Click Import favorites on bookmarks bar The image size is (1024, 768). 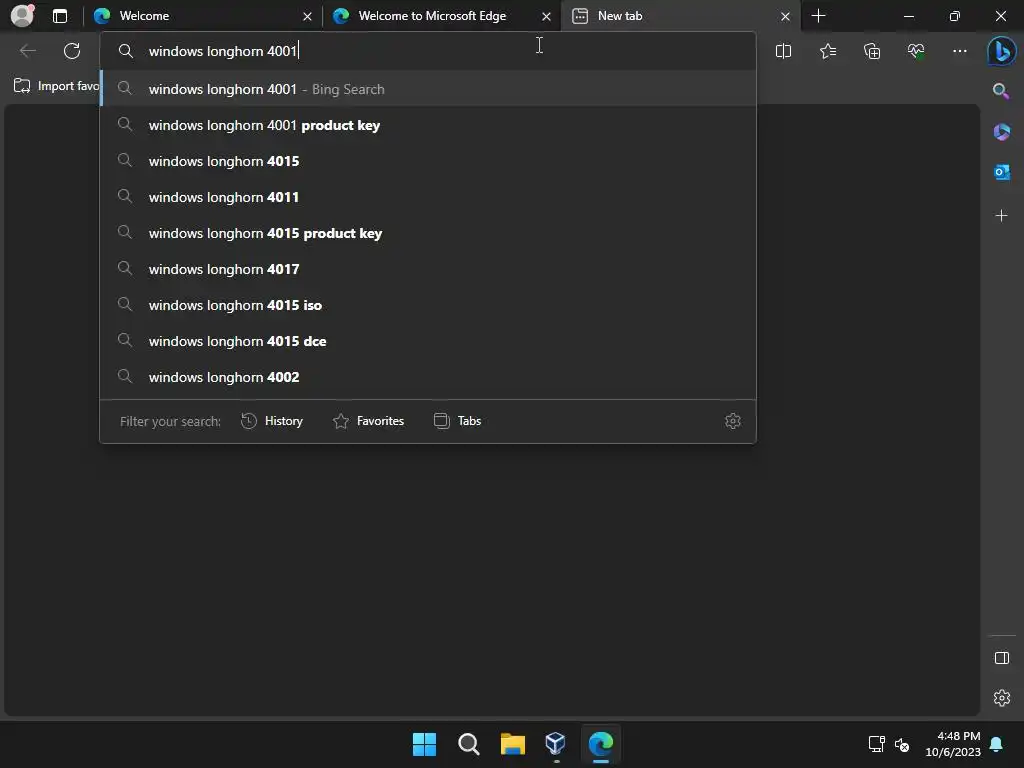pos(56,86)
